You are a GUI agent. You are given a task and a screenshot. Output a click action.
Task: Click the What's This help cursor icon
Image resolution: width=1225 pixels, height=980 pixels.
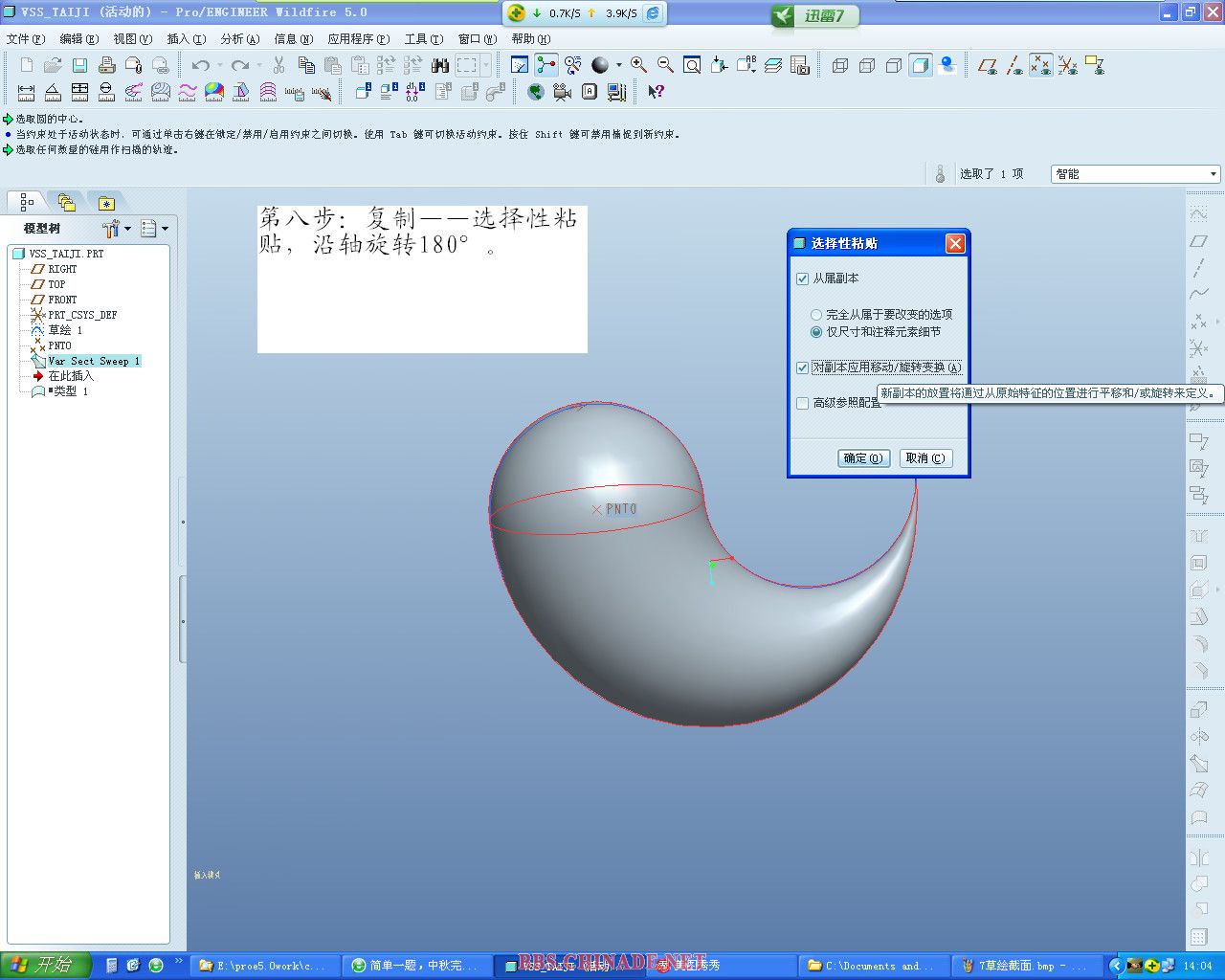click(656, 92)
